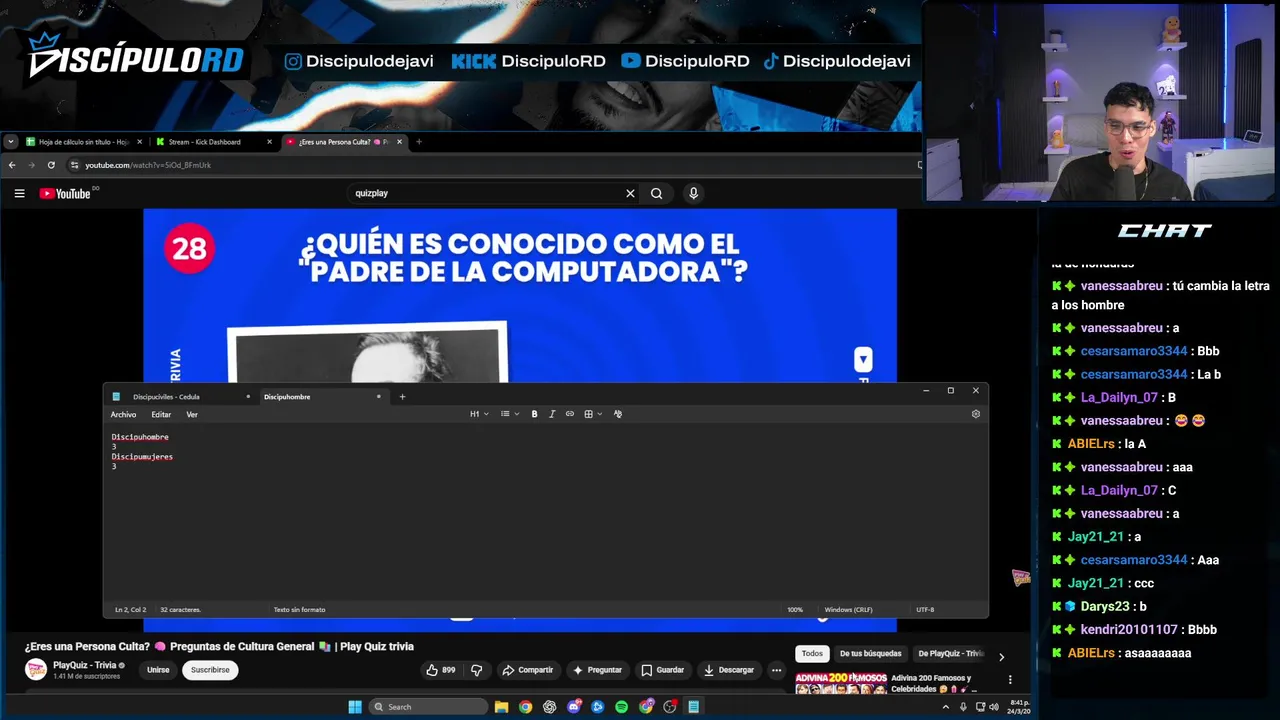
Task: Insert a link in Notepad
Action: tap(570, 414)
